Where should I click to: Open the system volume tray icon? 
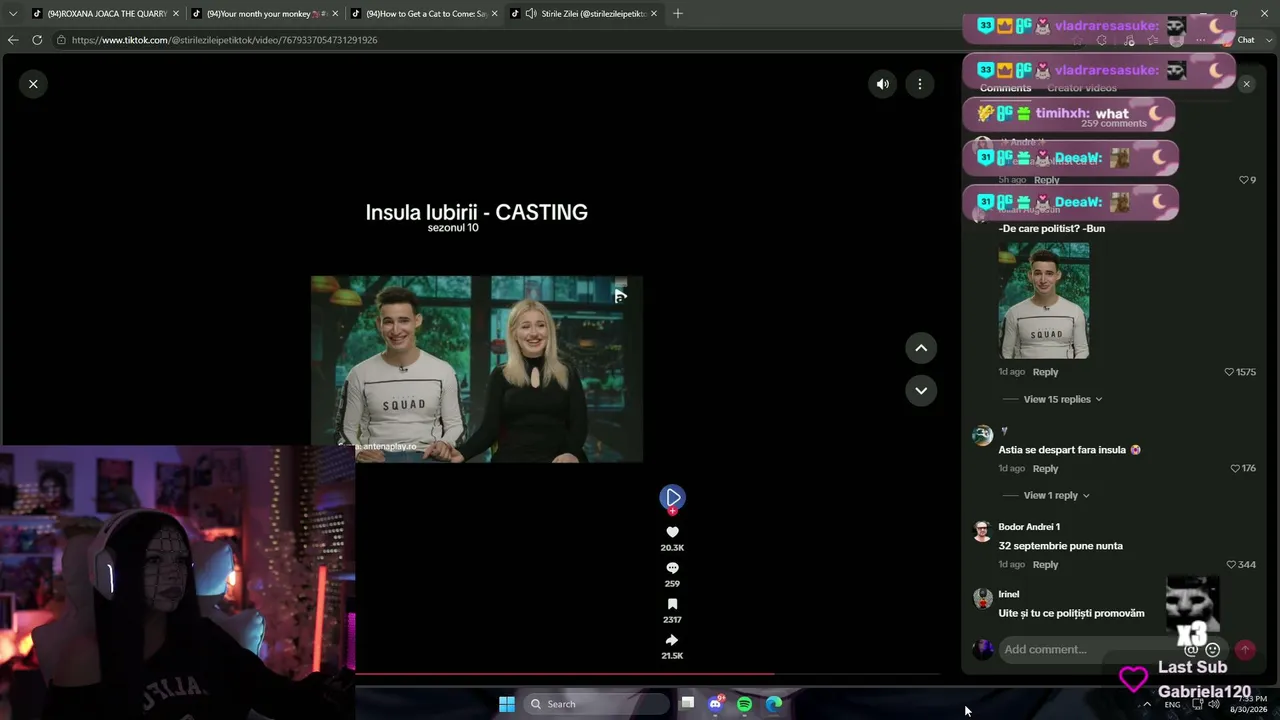(1213, 704)
